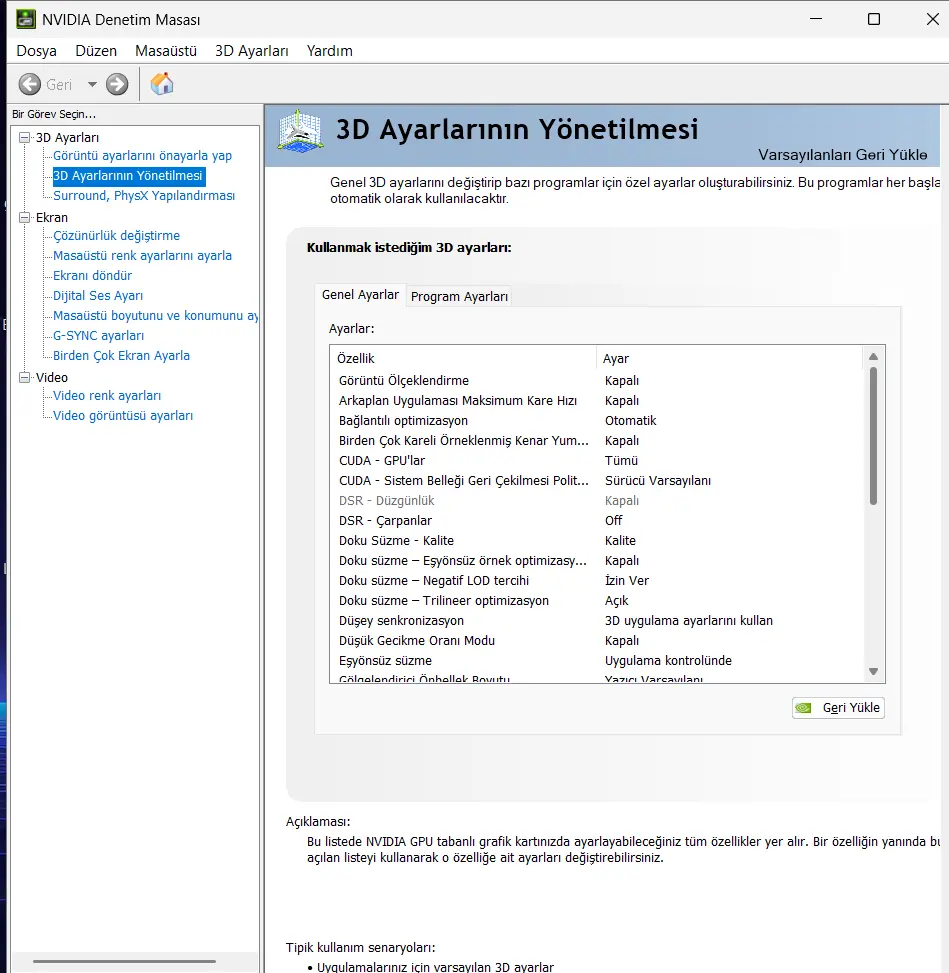This screenshot has height=973, width=949.
Task: Open Video görüntüsü ayarları page
Action: click(123, 416)
